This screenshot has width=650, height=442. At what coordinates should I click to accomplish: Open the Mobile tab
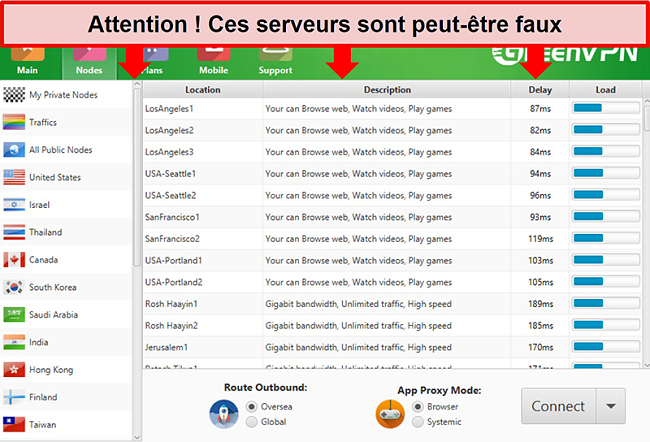(213, 63)
